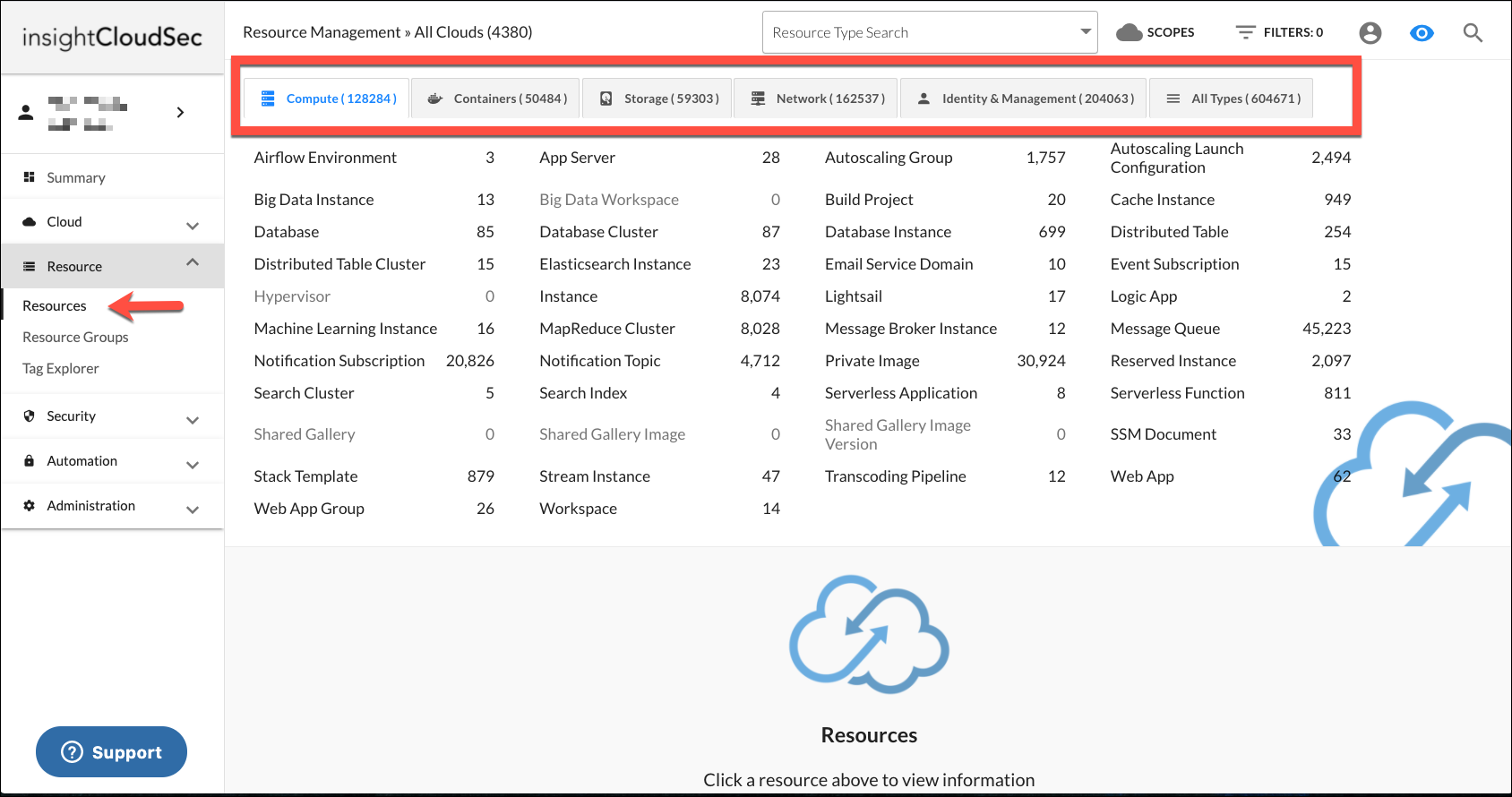Screen dimensions: 1512x797
Task: Expand the Automation menu chevron
Action: [x=193, y=465]
